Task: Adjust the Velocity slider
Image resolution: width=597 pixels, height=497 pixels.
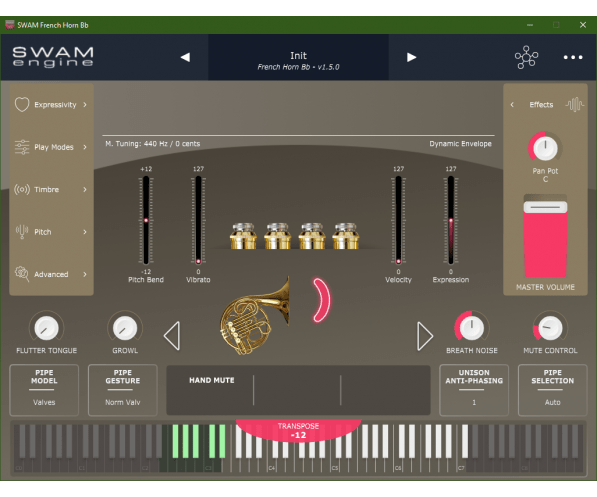Action: click(x=398, y=220)
